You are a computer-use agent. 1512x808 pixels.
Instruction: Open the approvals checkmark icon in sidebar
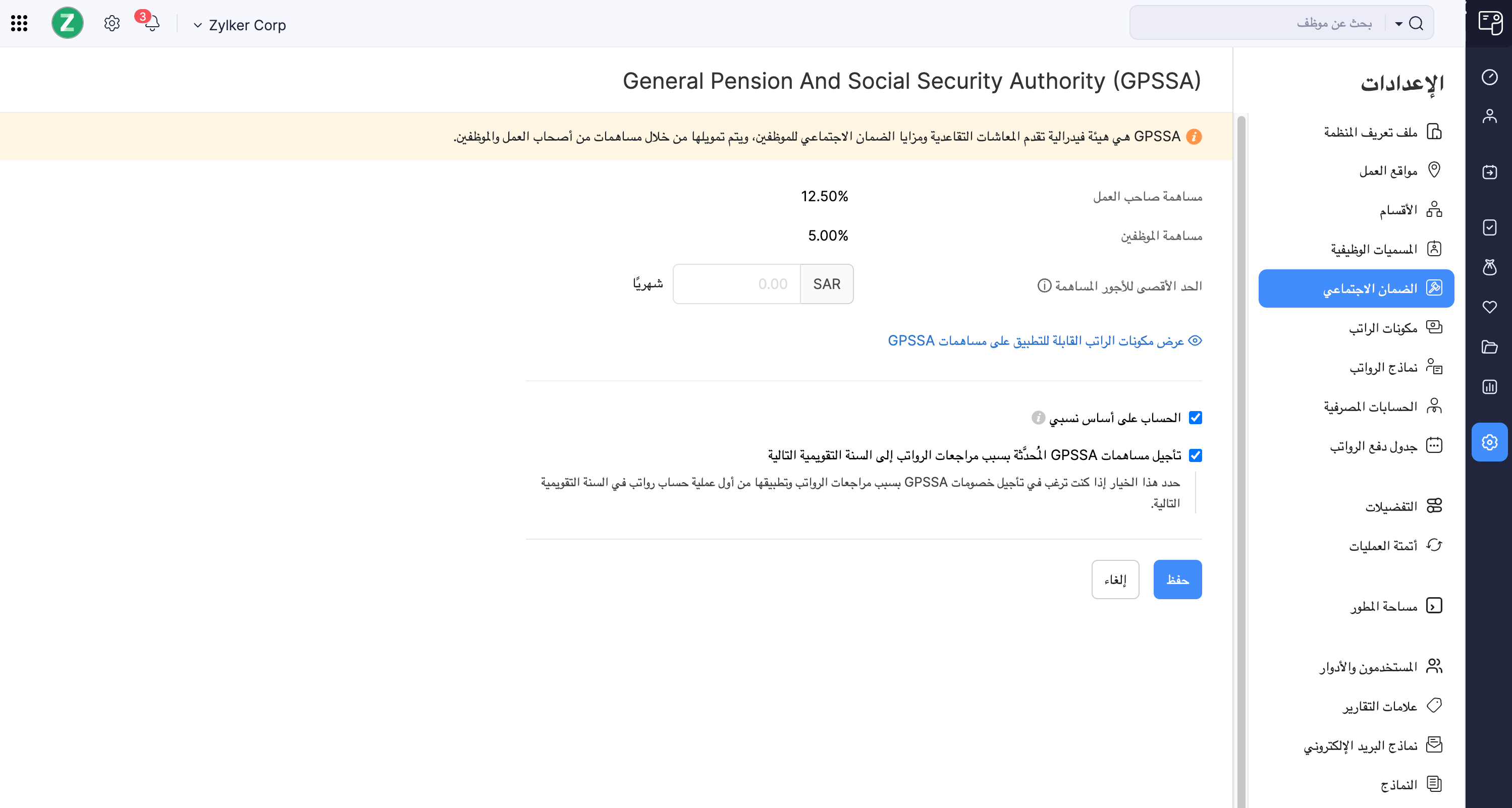pyautogui.click(x=1489, y=227)
